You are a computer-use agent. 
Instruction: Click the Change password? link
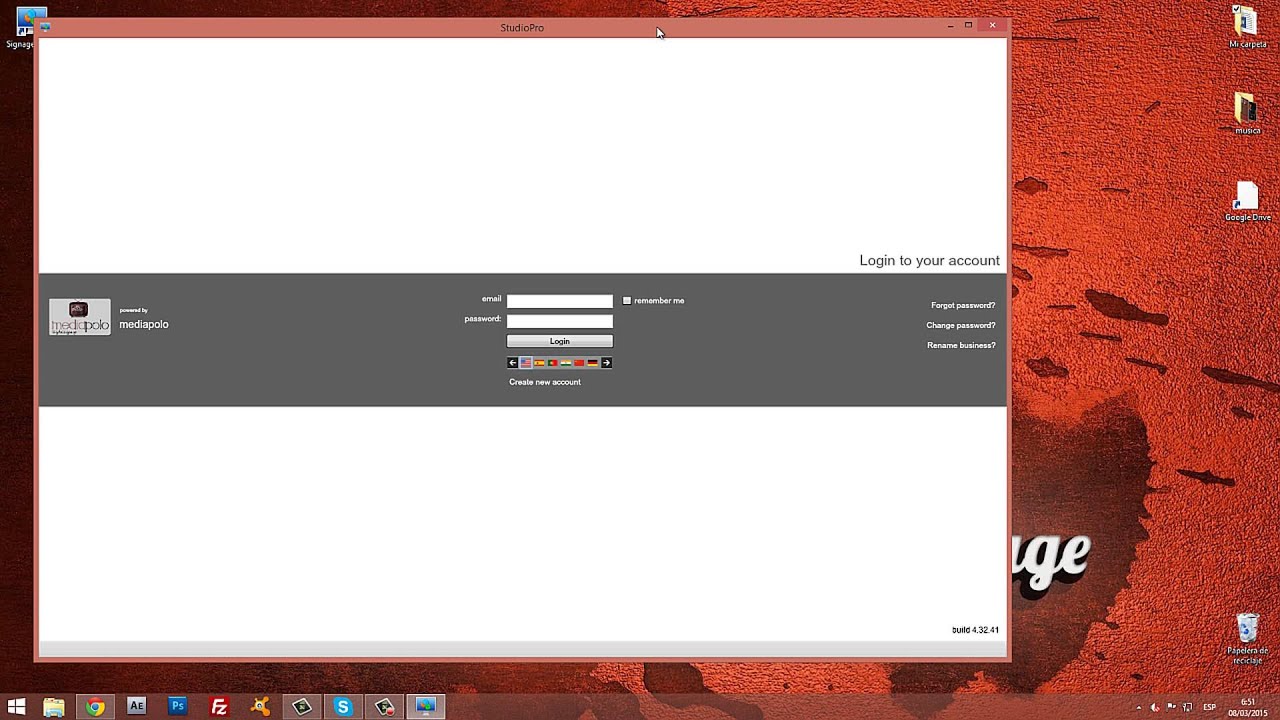click(961, 325)
